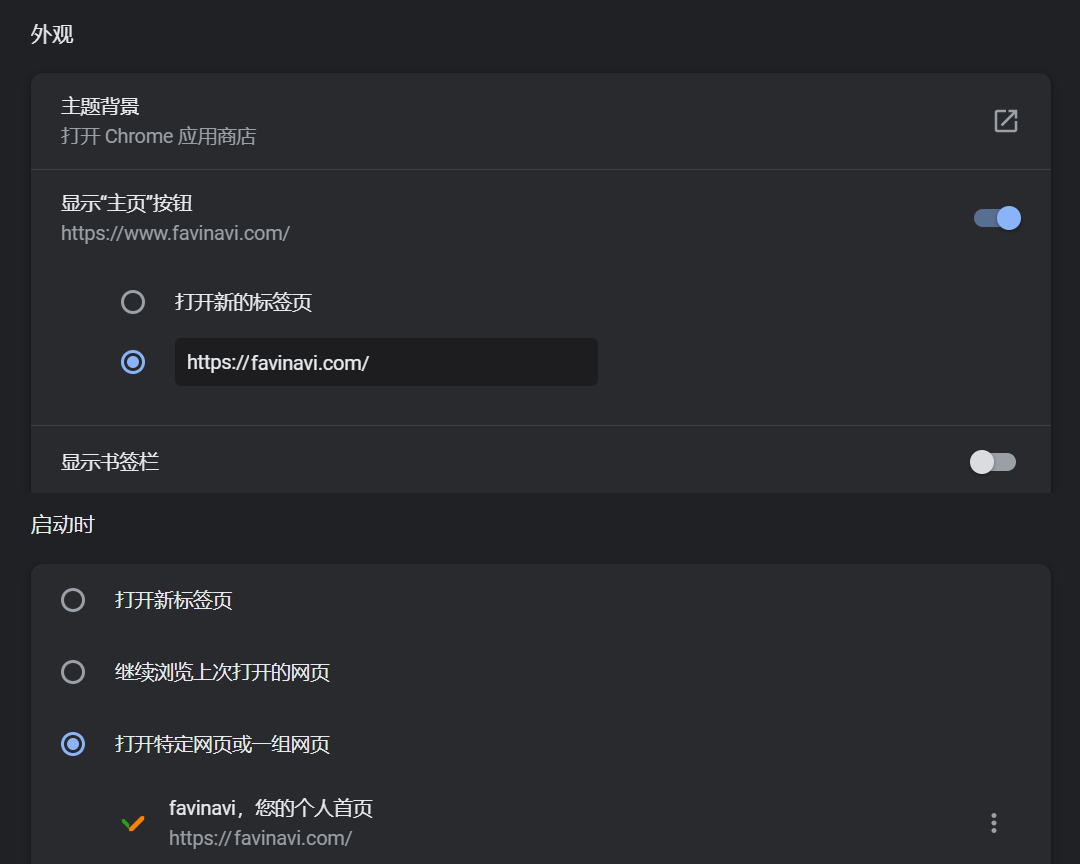Enable the 显示书签栏 toggle
The height and width of the screenshot is (864, 1080).
[993, 462]
